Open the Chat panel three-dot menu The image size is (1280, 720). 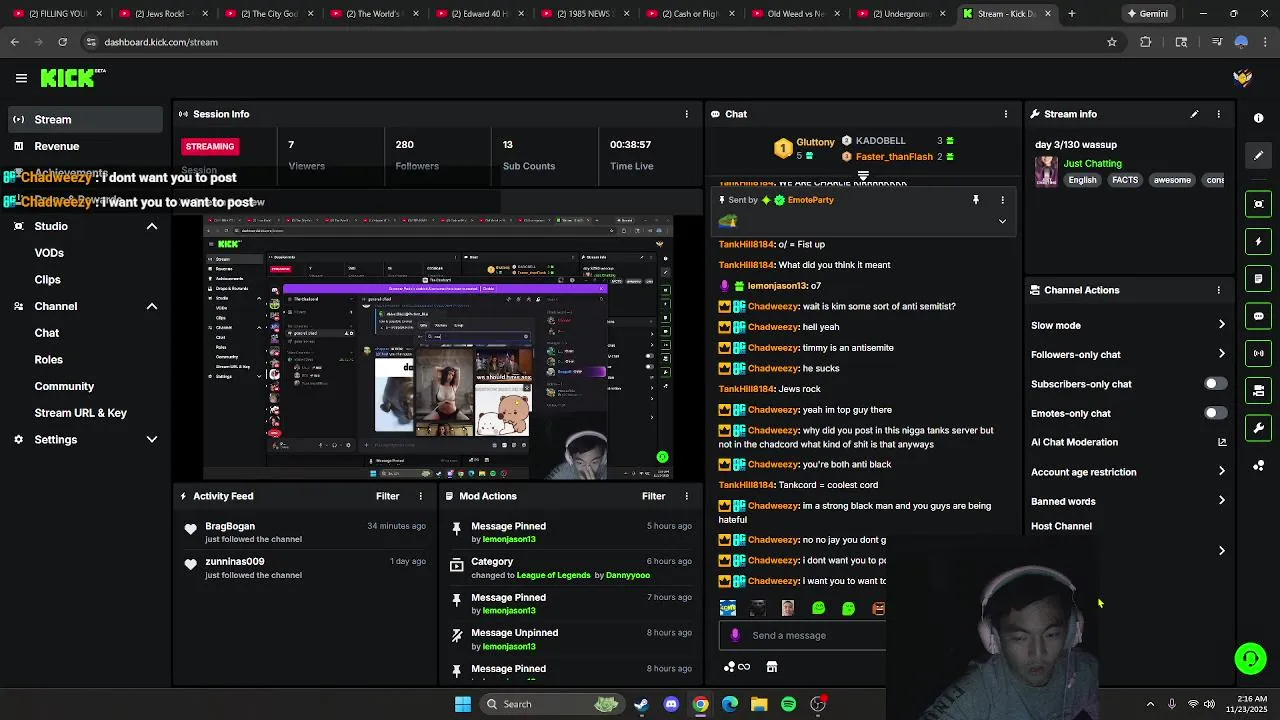pyautogui.click(x=1005, y=114)
